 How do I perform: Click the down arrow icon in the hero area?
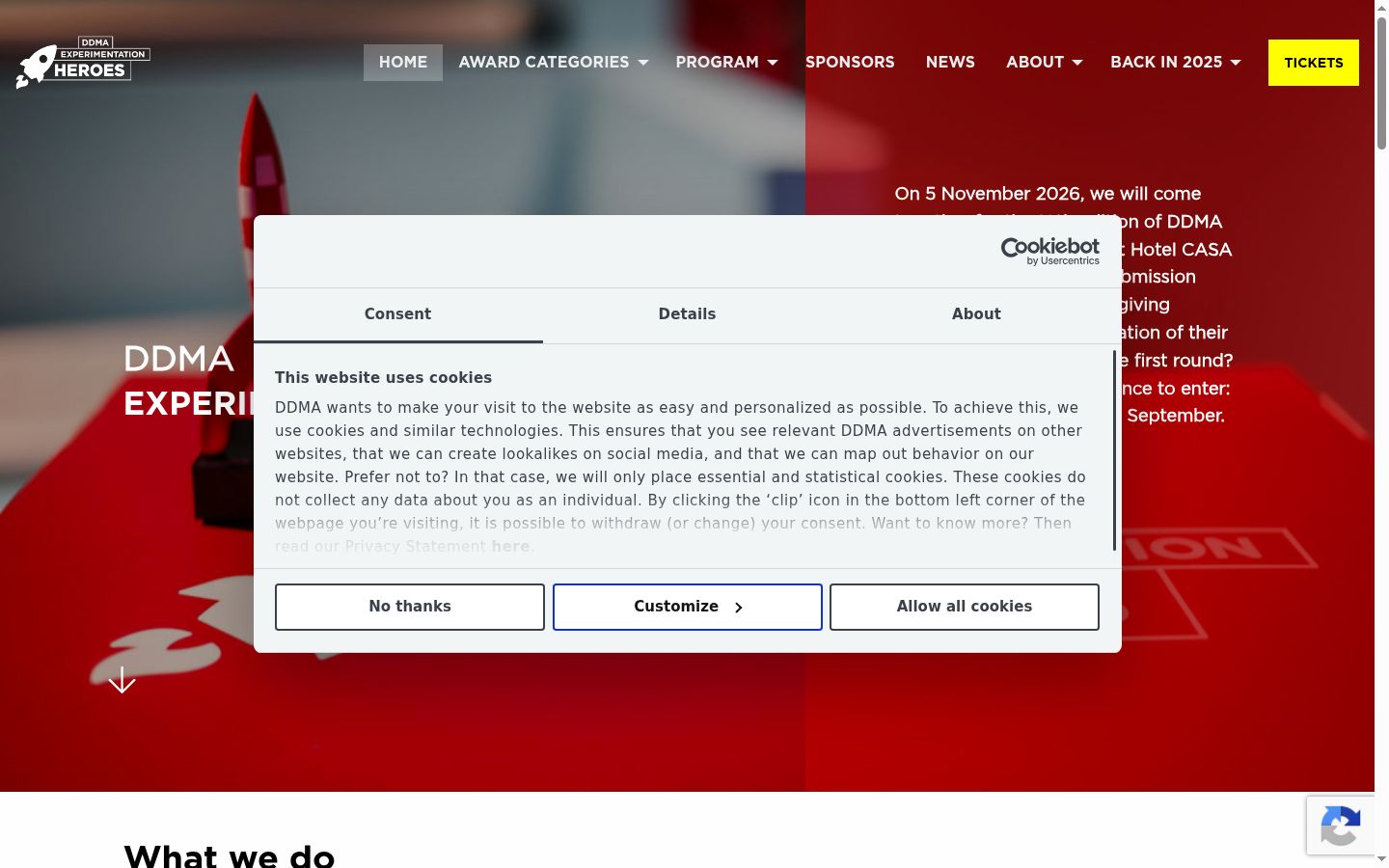[x=122, y=680]
